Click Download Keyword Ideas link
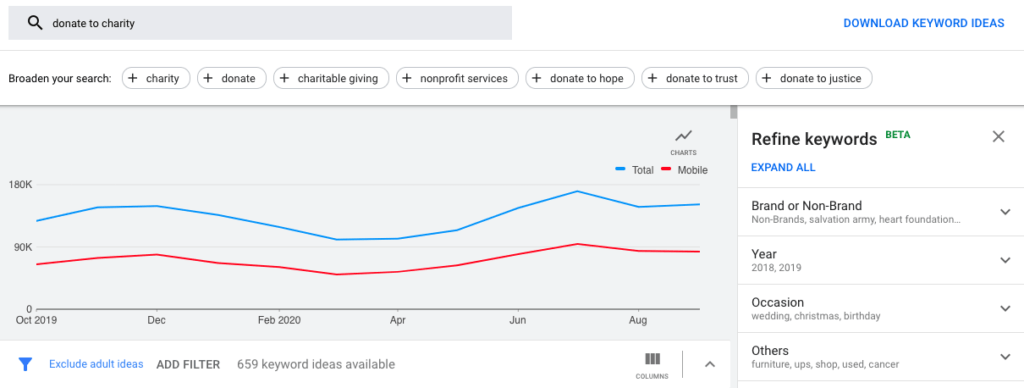 (x=923, y=23)
